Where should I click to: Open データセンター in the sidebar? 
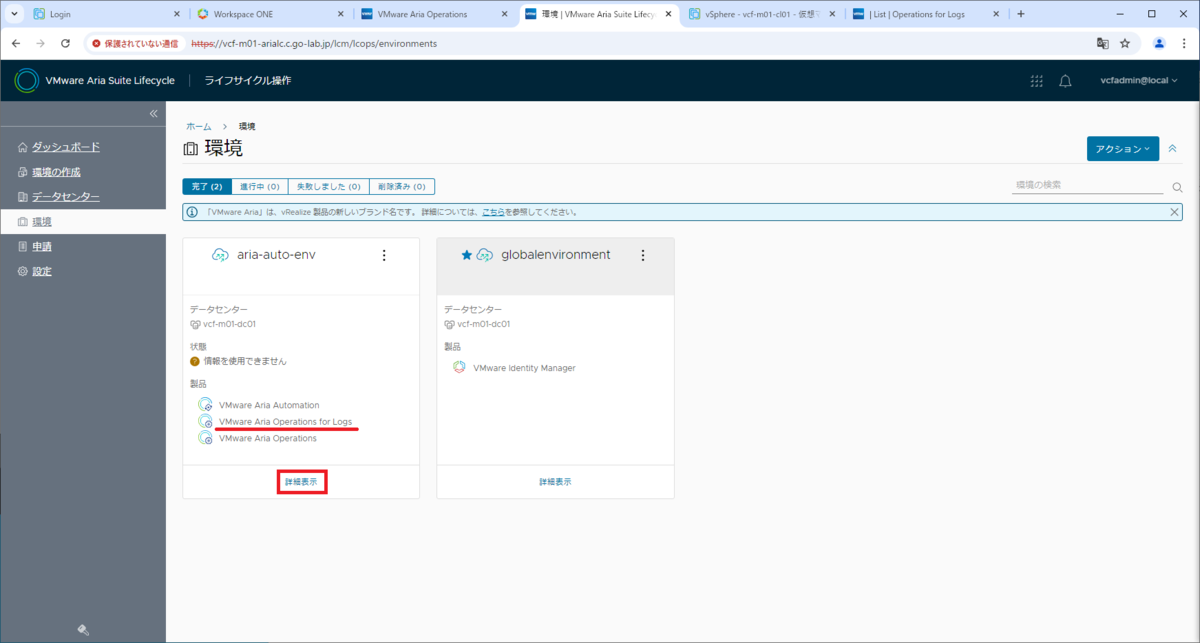tap(66, 197)
